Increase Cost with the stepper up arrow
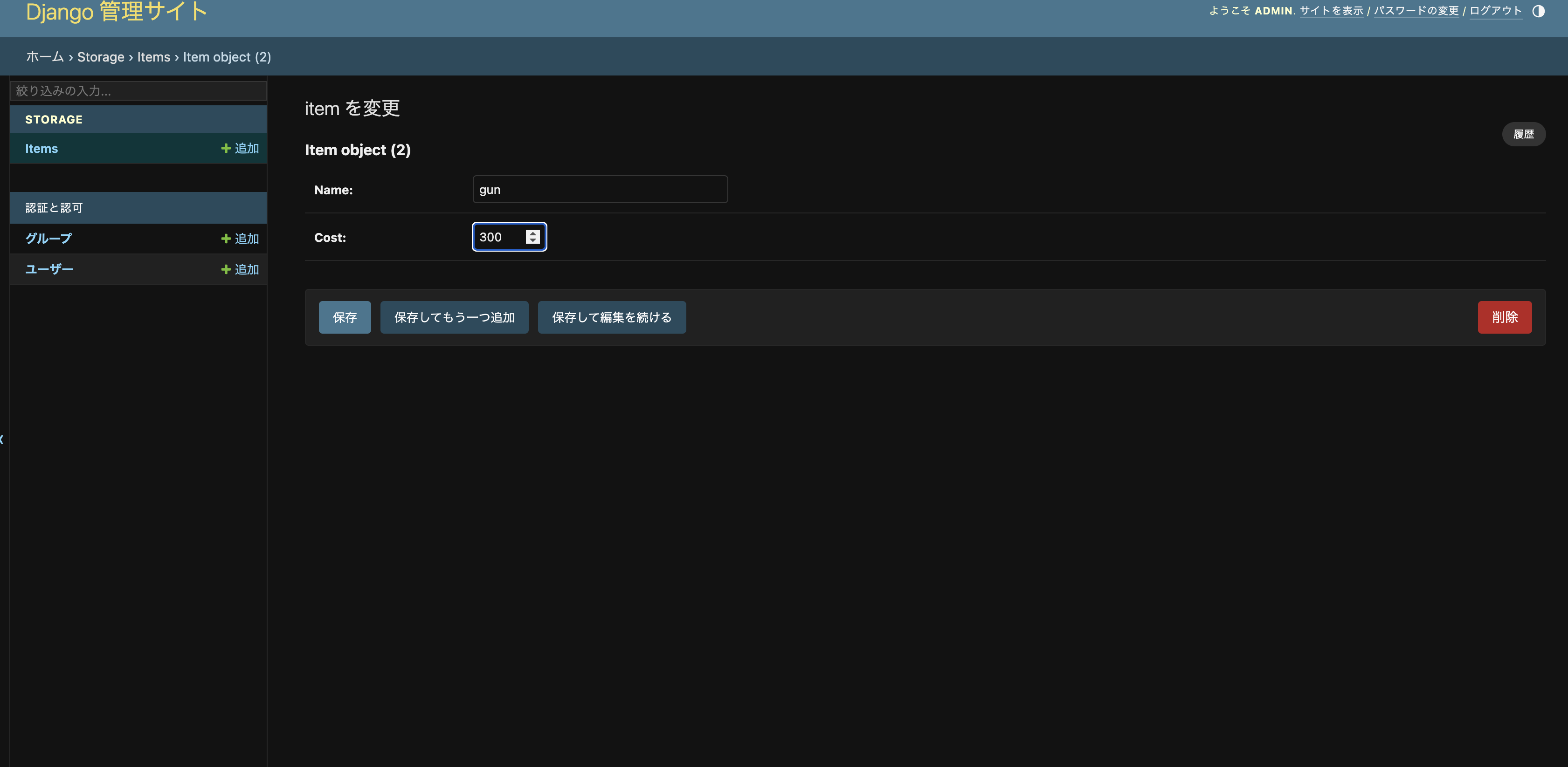This screenshot has width=1568, height=767. pyautogui.click(x=532, y=233)
